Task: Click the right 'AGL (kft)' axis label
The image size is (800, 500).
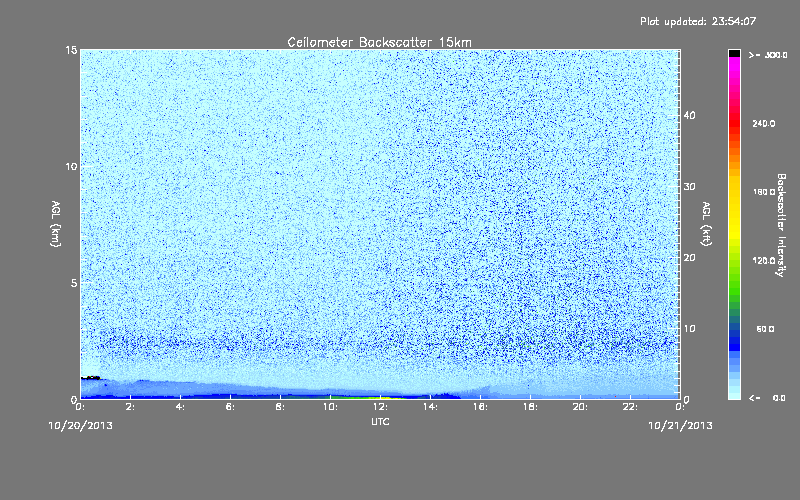Action: tap(707, 224)
